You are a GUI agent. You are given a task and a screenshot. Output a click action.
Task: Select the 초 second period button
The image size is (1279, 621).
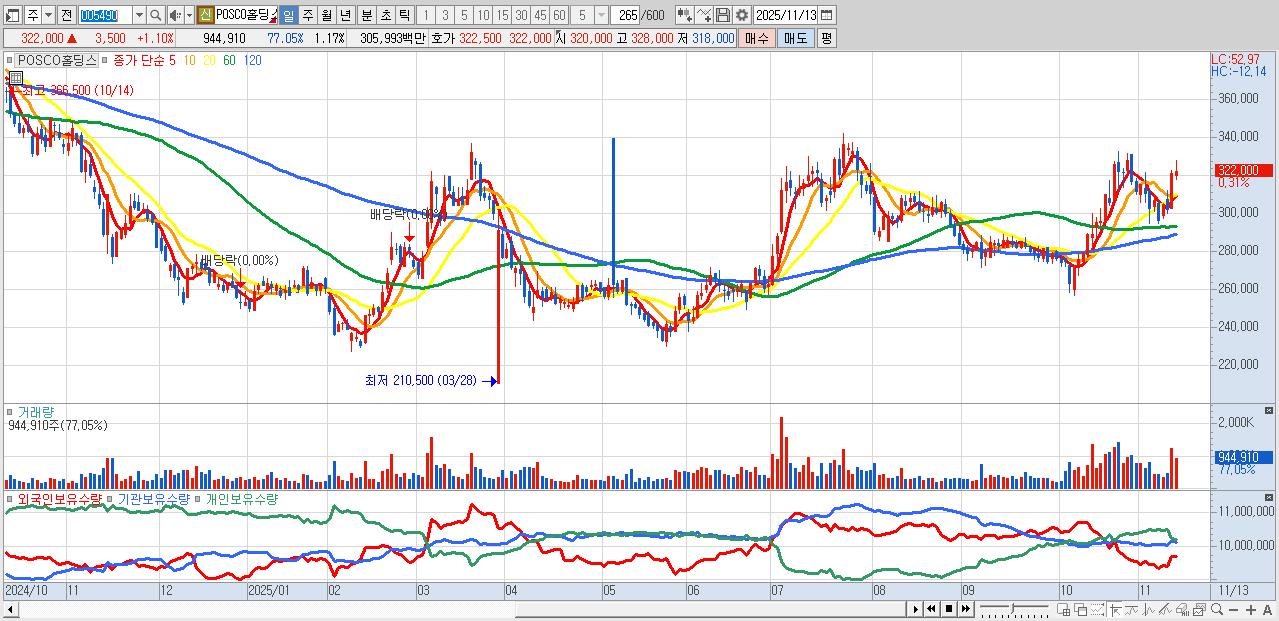(385, 15)
